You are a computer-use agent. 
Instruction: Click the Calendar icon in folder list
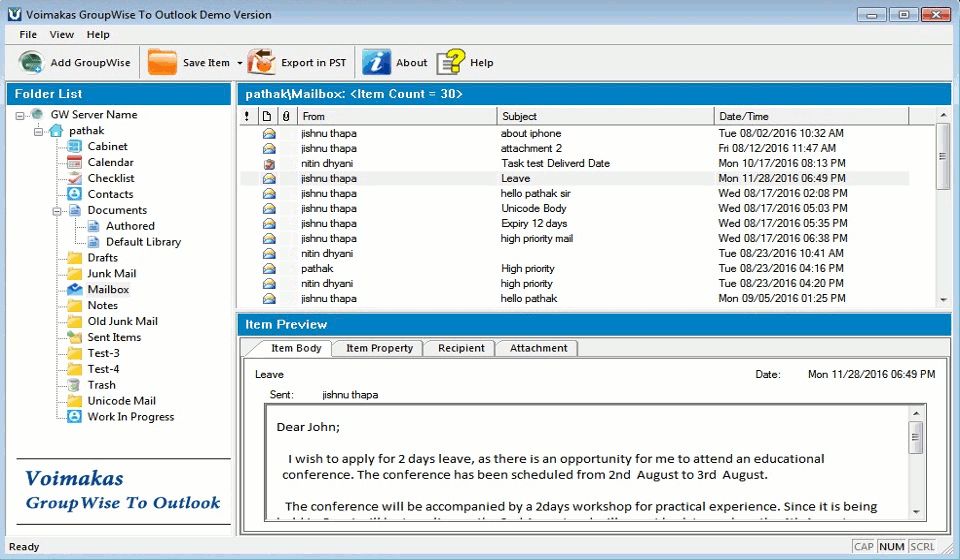(75, 162)
